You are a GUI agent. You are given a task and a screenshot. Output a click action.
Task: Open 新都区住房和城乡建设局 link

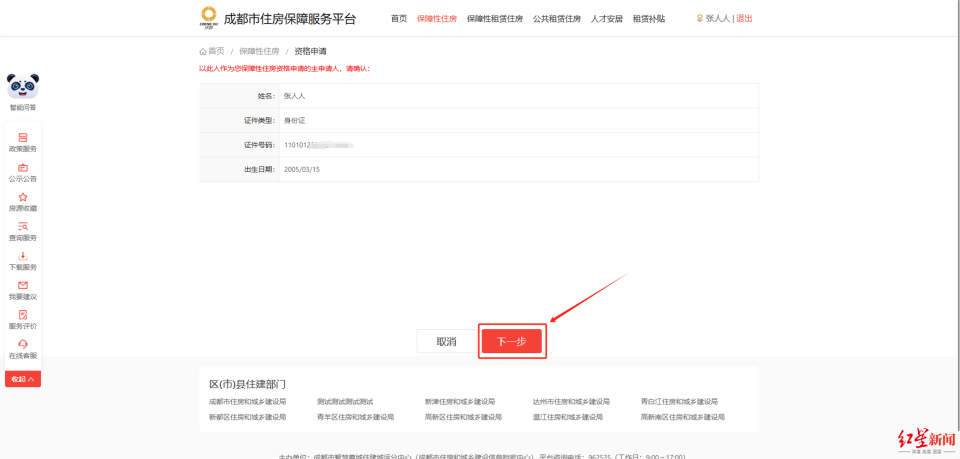248,417
